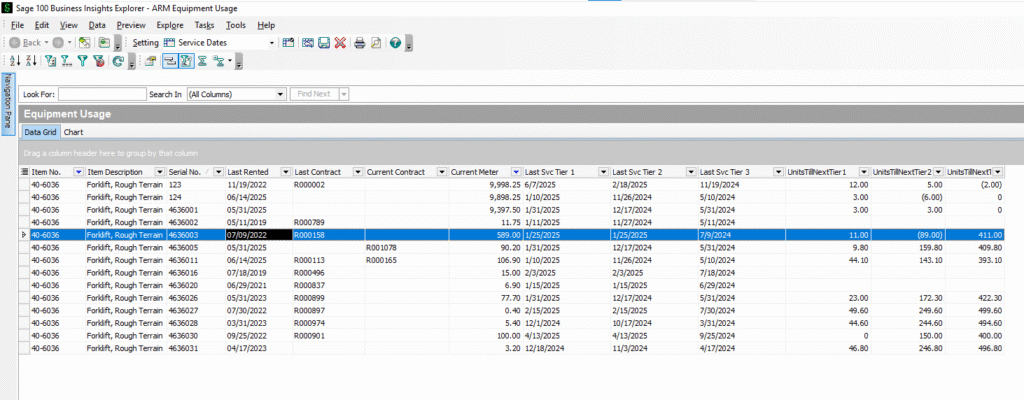Viewport: 1024px width, 400px height.
Task: Open the dropdown beside the summary options icon
Action: [x=230, y=61]
